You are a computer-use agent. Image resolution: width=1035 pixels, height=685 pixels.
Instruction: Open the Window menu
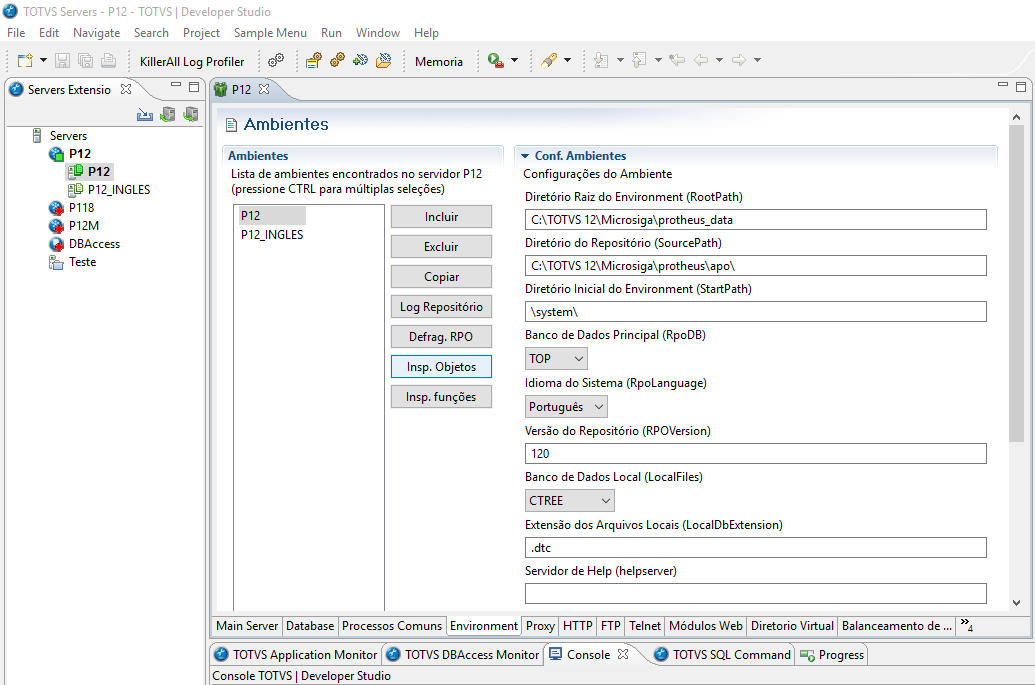pyautogui.click(x=378, y=33)
